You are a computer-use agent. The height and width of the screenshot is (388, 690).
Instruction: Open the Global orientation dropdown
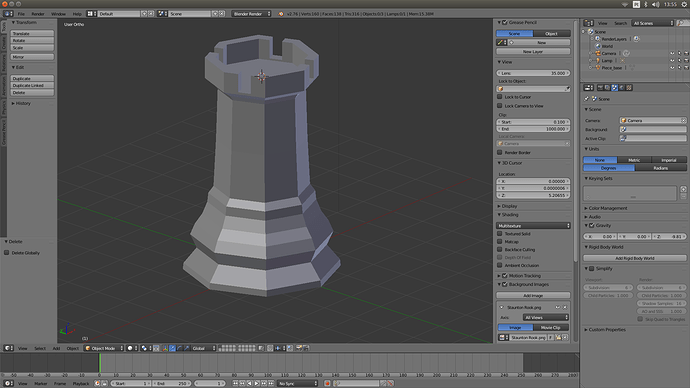pyautogui.click(x=204, y=348)
